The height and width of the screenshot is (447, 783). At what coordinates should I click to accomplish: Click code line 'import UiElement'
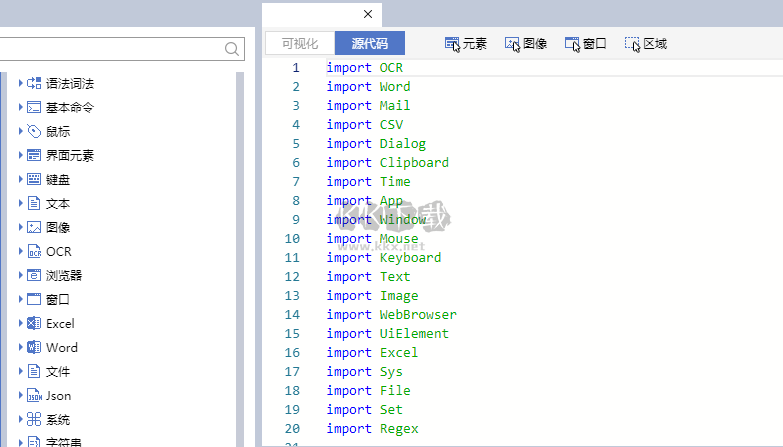pos(388,334)
